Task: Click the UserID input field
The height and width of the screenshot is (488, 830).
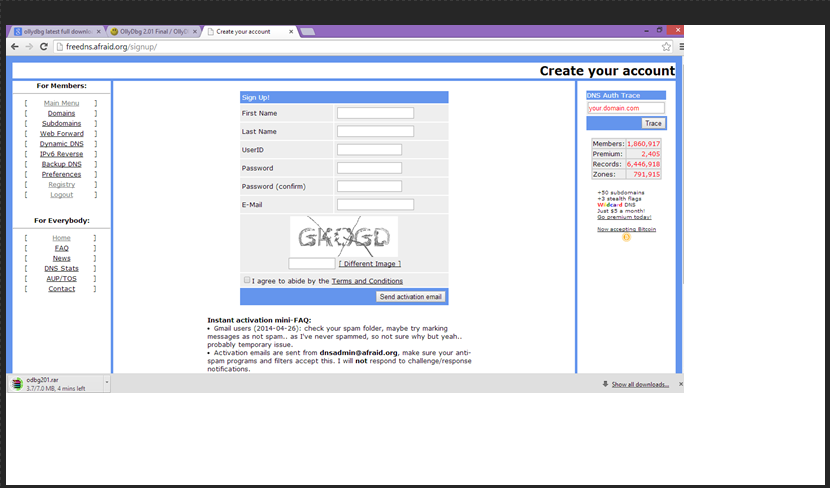Action: (369, 150)
